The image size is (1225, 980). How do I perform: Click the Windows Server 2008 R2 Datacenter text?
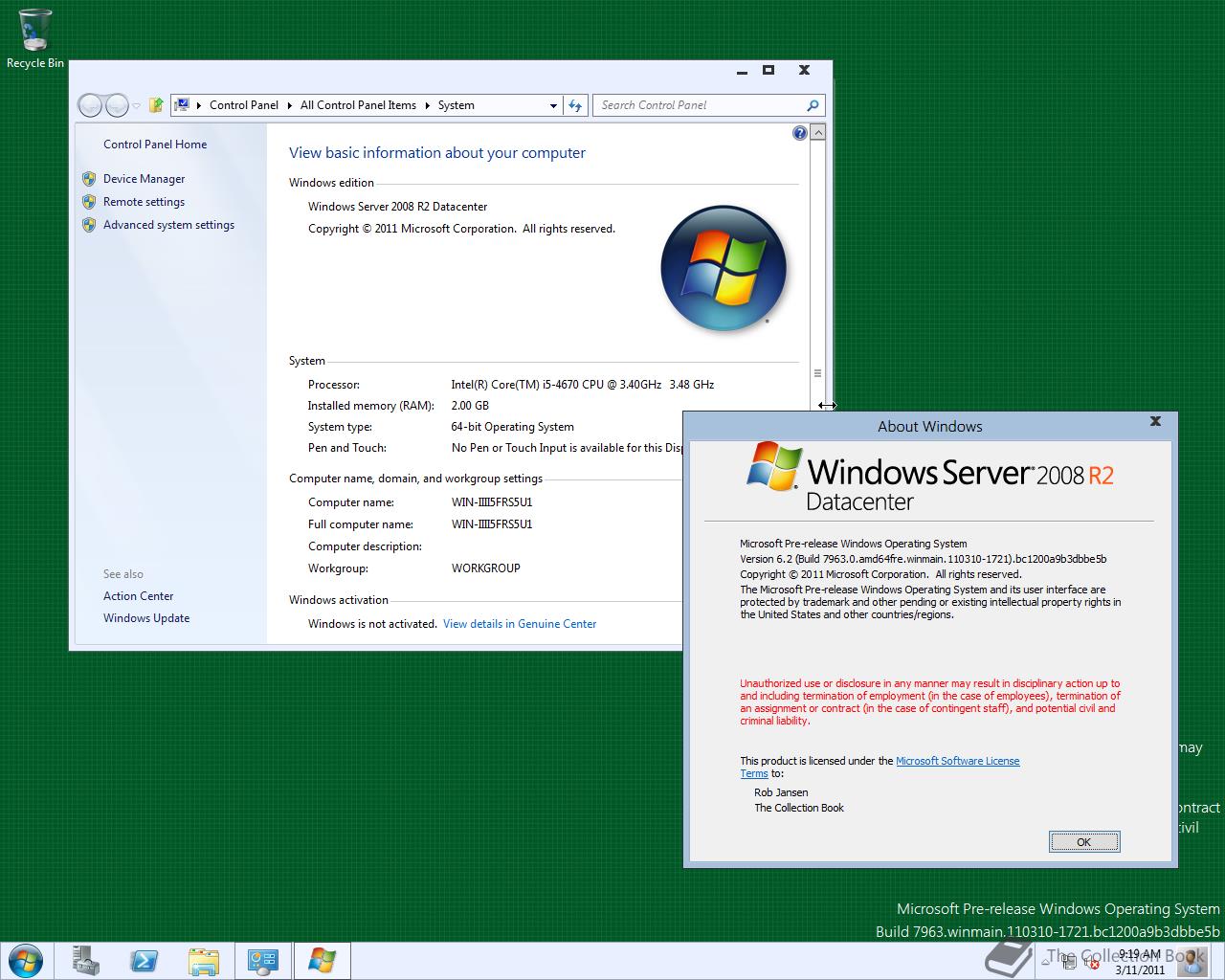(x=397, y=207)
